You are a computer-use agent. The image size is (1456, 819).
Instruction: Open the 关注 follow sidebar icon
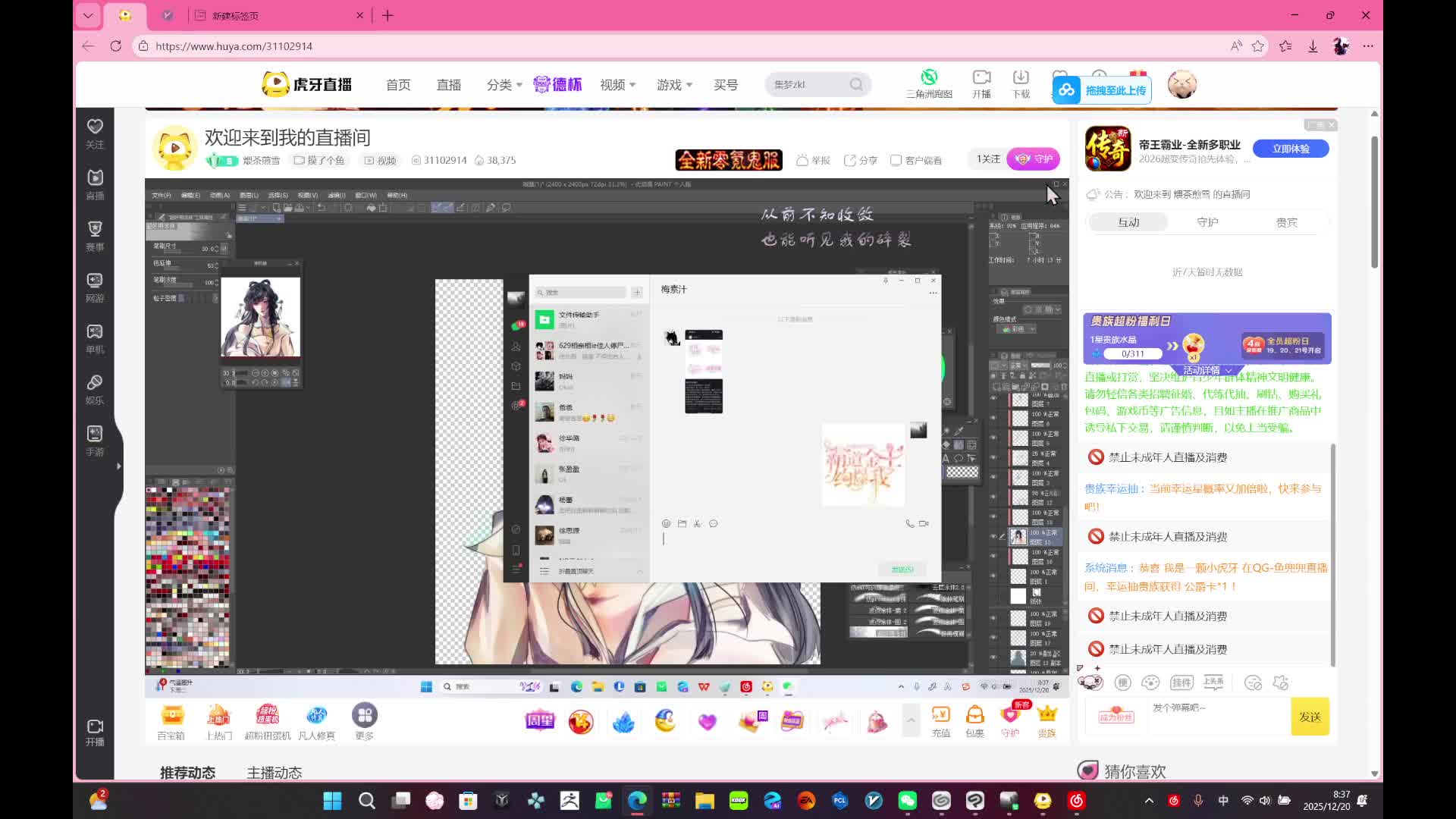(95, 127)
